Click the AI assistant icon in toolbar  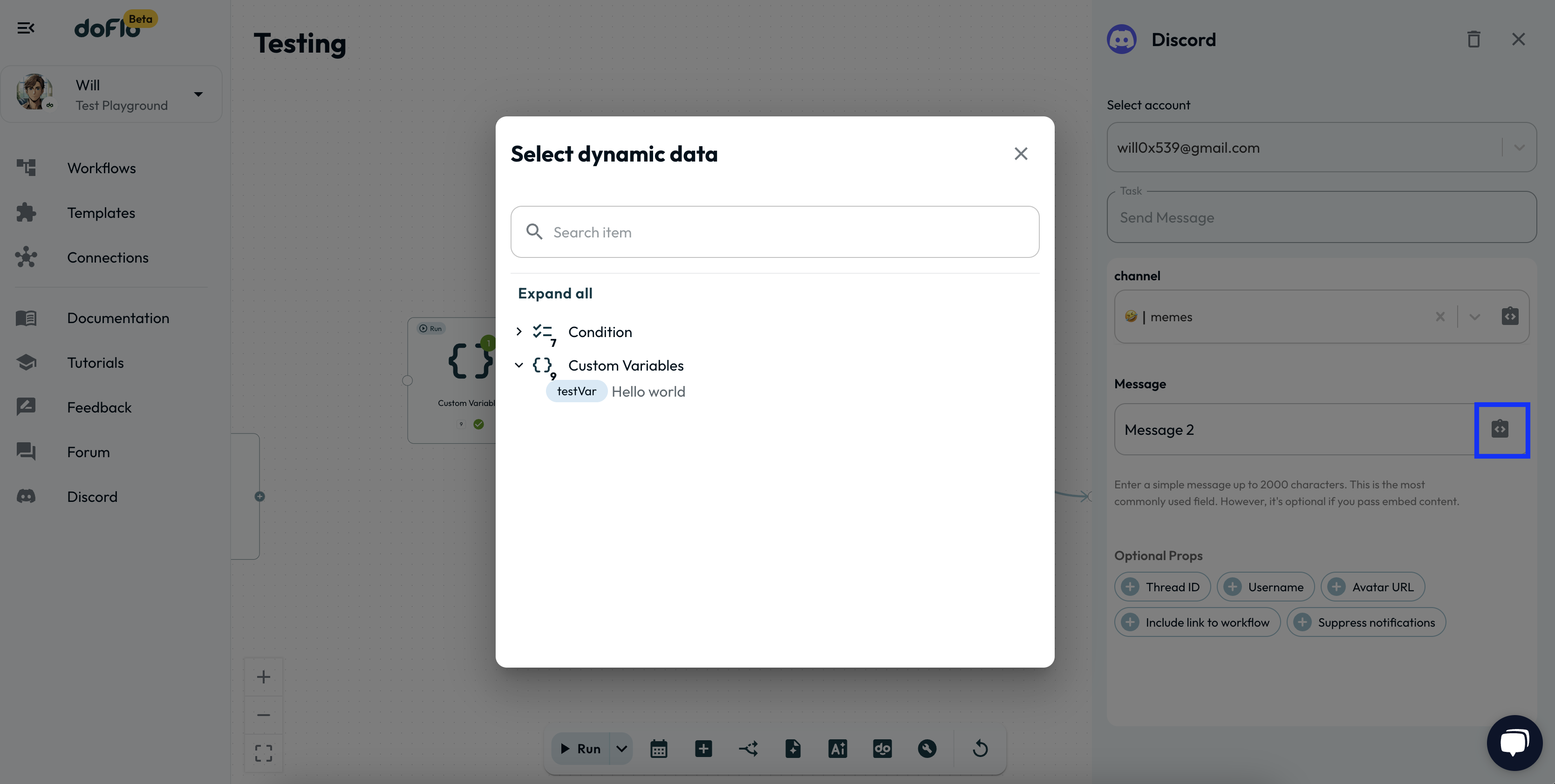pos(837,749)
